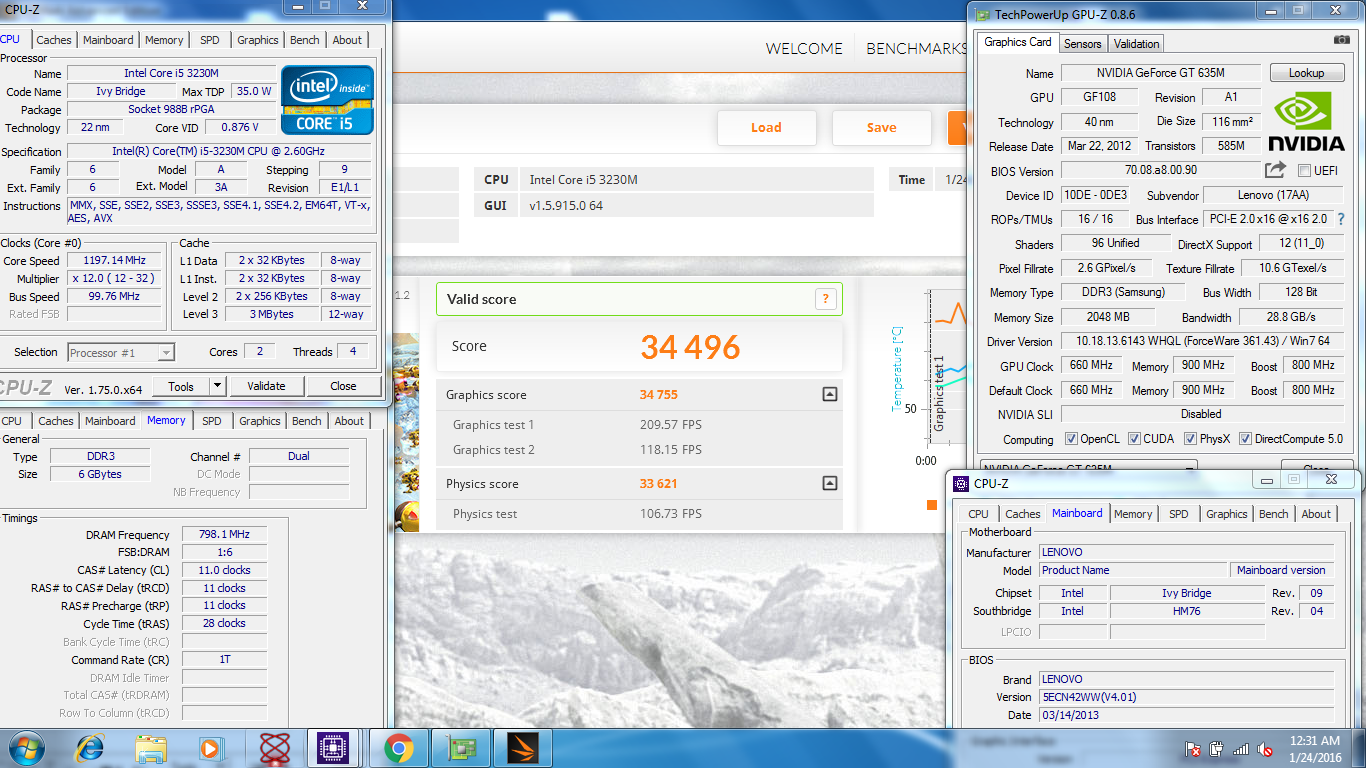Switch to GPU-Z via its taskbar icon

click(461, 748)
